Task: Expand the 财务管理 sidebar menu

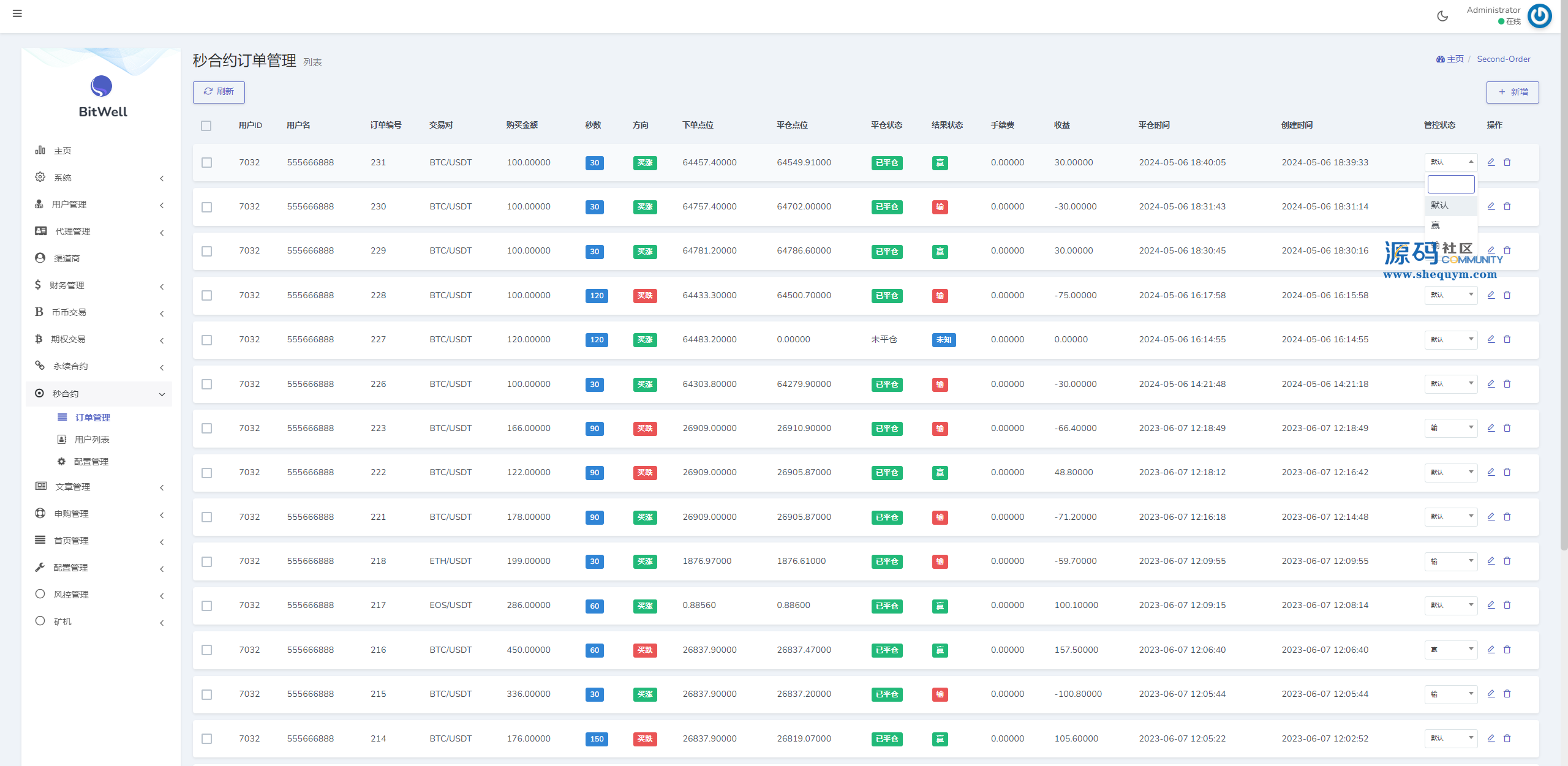Action: [x=99, y=285]
